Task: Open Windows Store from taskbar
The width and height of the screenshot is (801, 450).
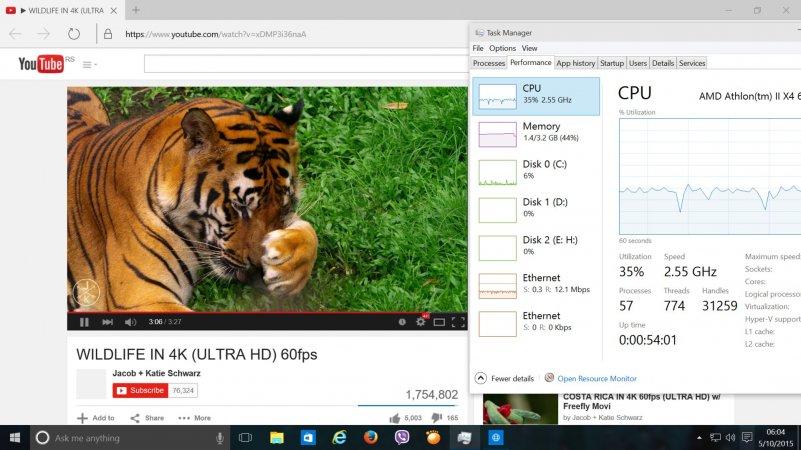Action: [x=308, y=438]
